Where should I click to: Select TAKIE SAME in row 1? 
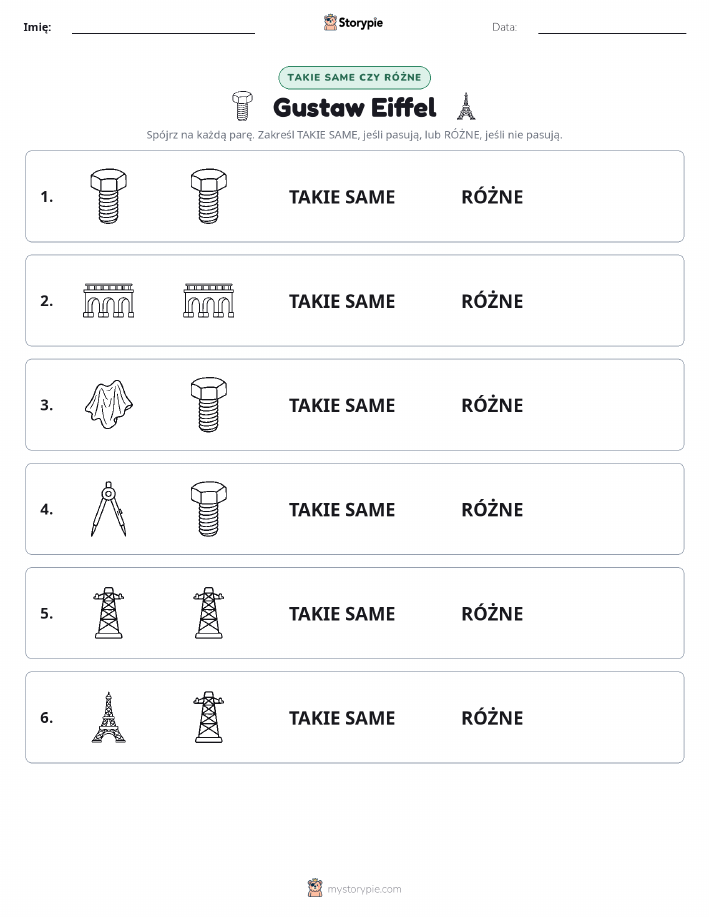tap(342, 197)
